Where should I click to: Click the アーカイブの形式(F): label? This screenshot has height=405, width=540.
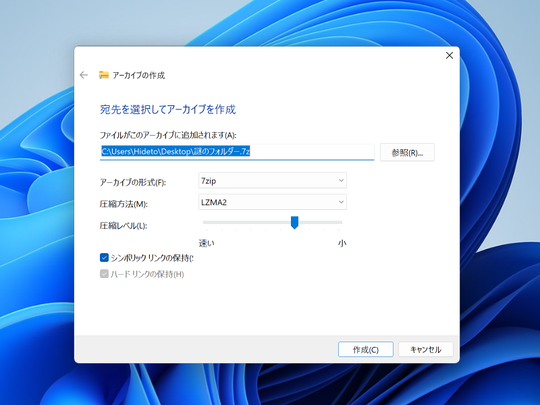(133, 182)
